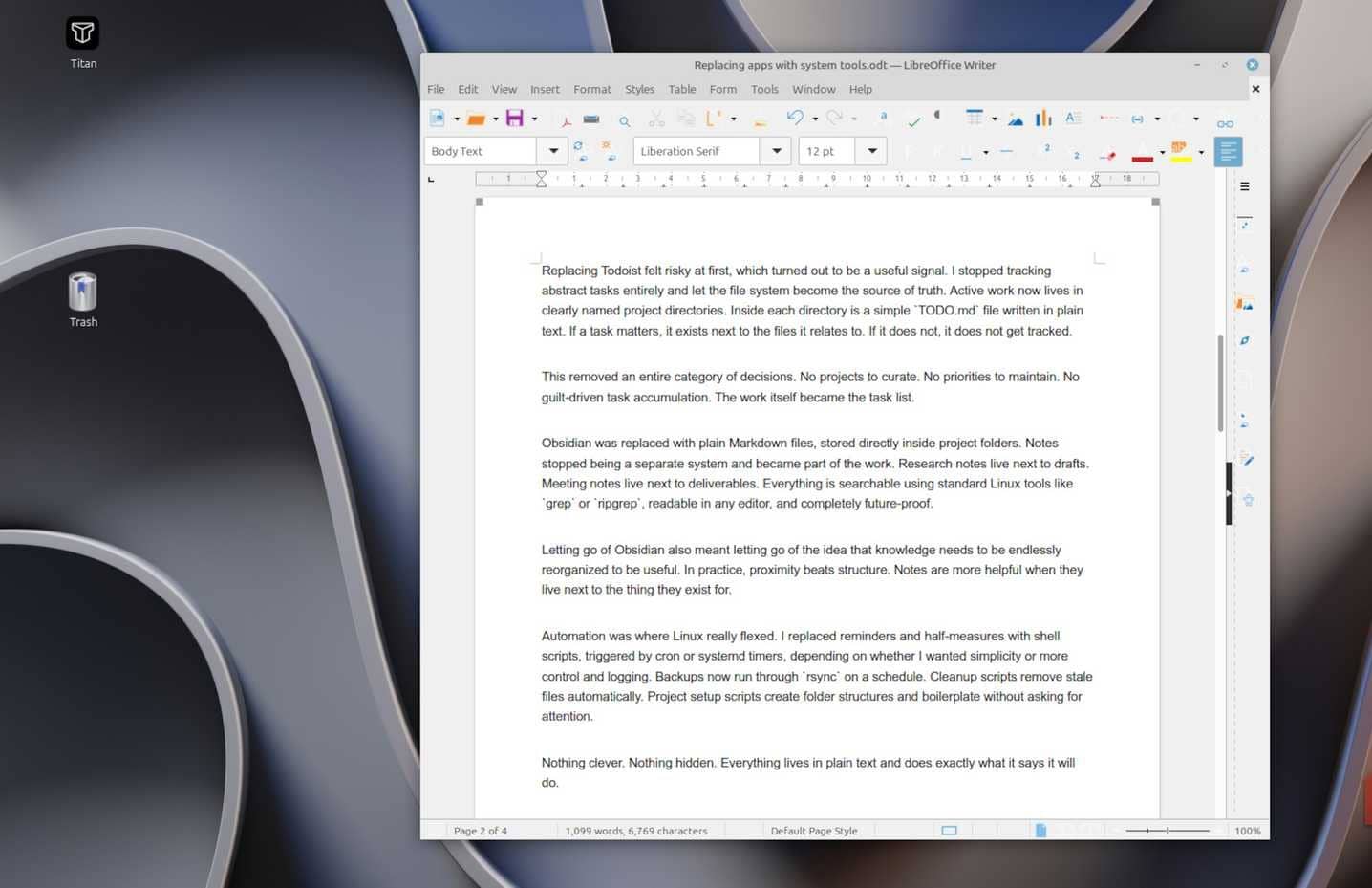Click the Liberation Serif font name field
Viewport: 1372px width, 888px height.
coord(697,151)
